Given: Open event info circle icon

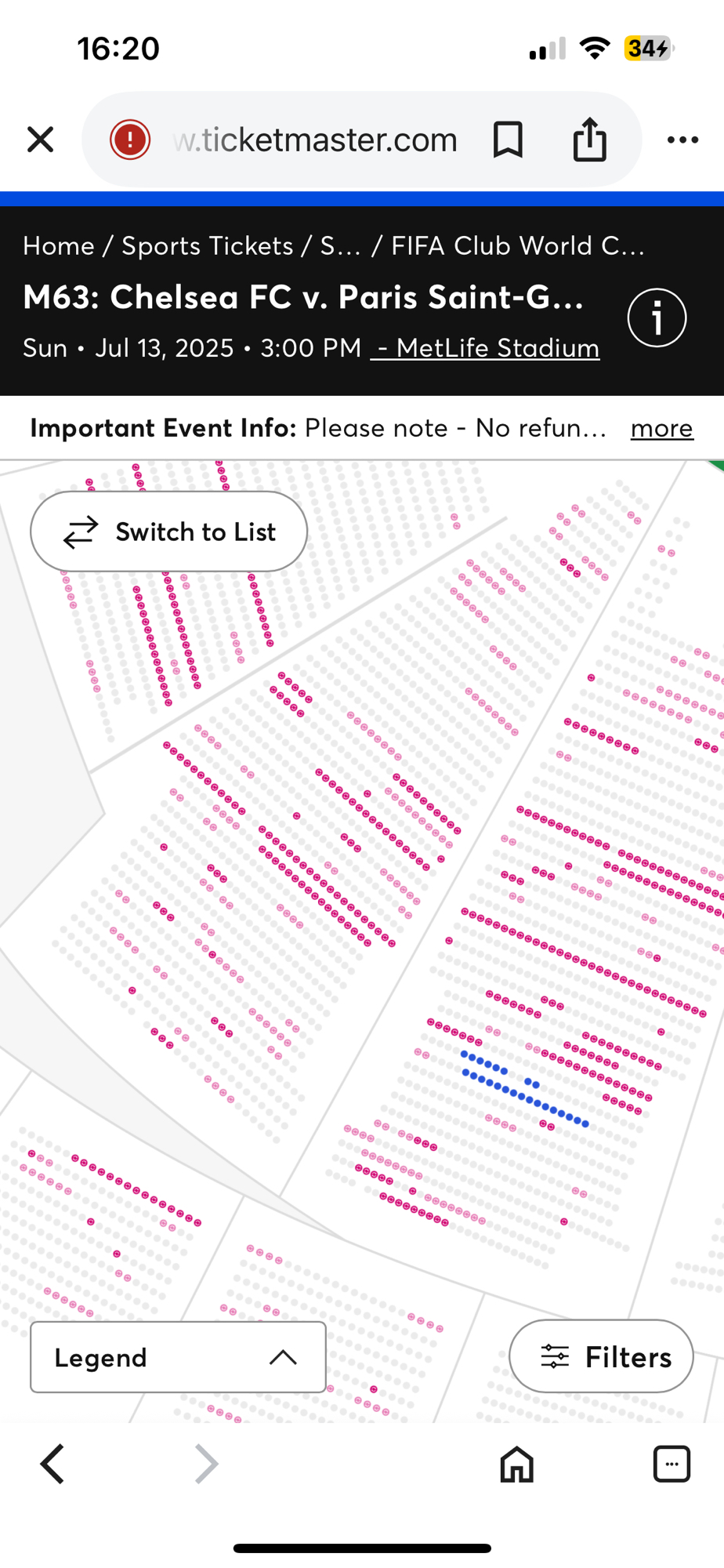Looking at the screenshot, I should coord(657,318).
